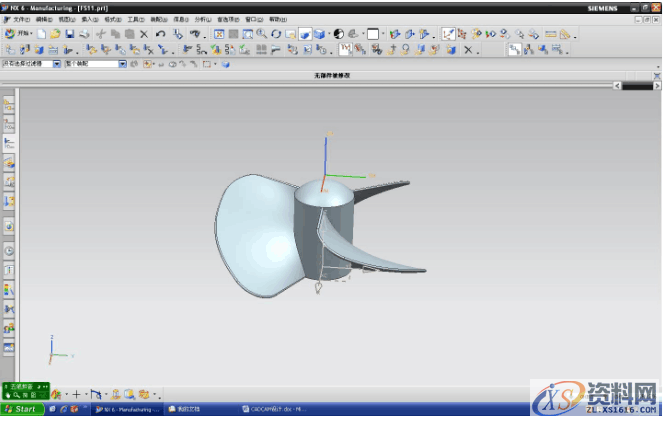Click the white background color swatch
This screenshot has height=423, width=664.
(372, 34)
